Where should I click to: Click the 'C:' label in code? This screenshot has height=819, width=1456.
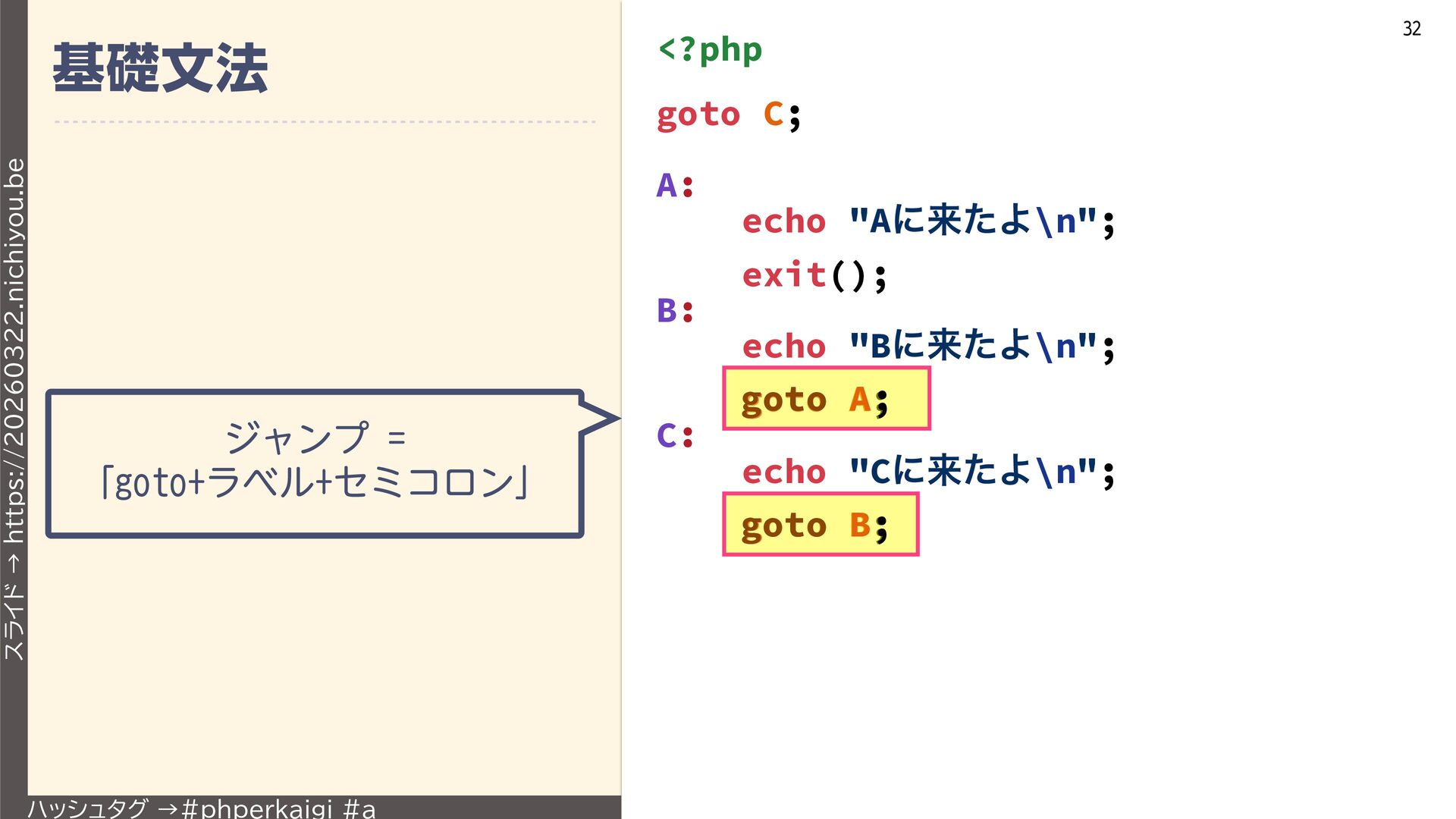[675, 436]
